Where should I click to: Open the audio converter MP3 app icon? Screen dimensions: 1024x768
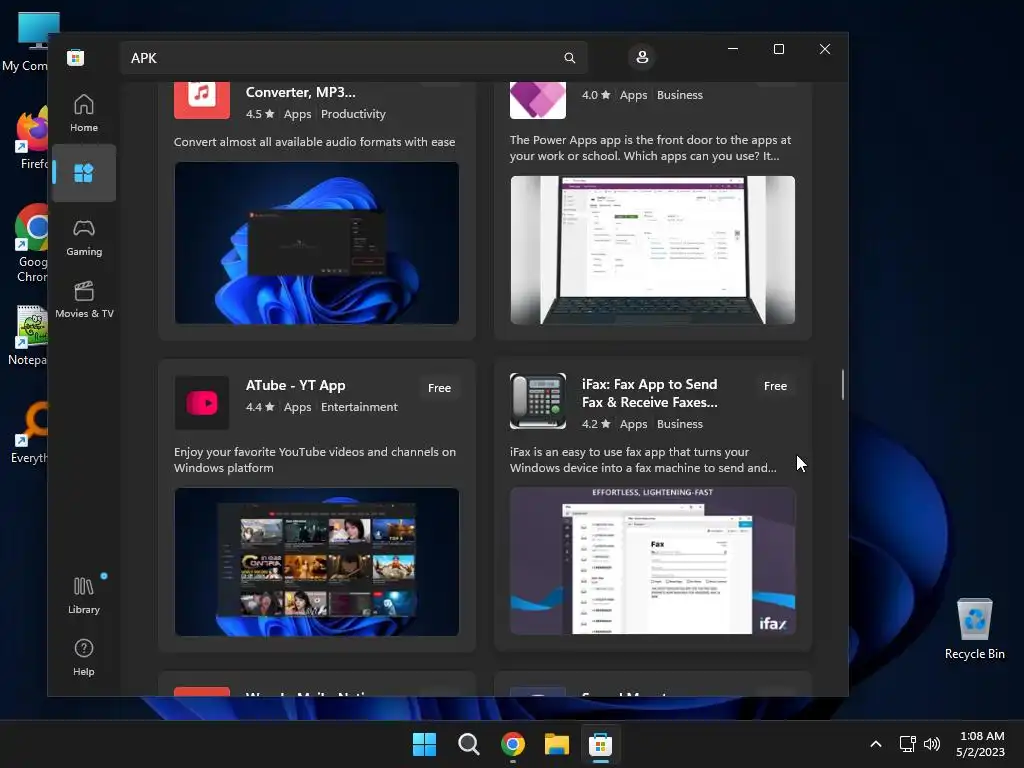coord(202,99)
